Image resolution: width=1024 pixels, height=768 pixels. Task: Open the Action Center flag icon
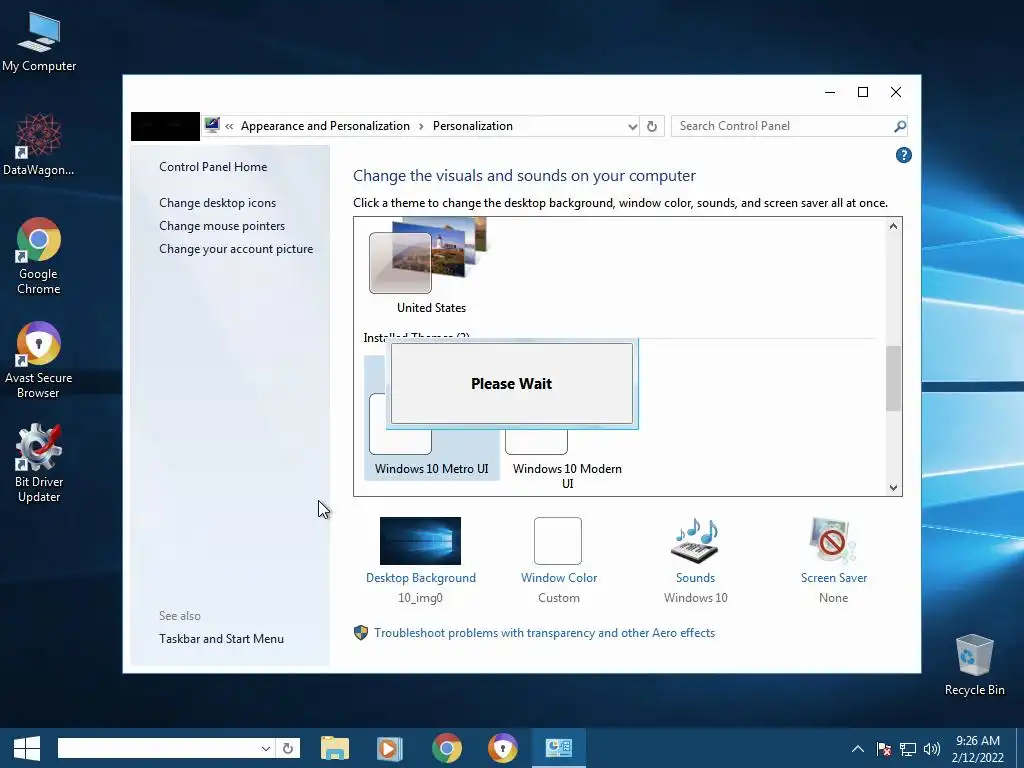(884, 749)
